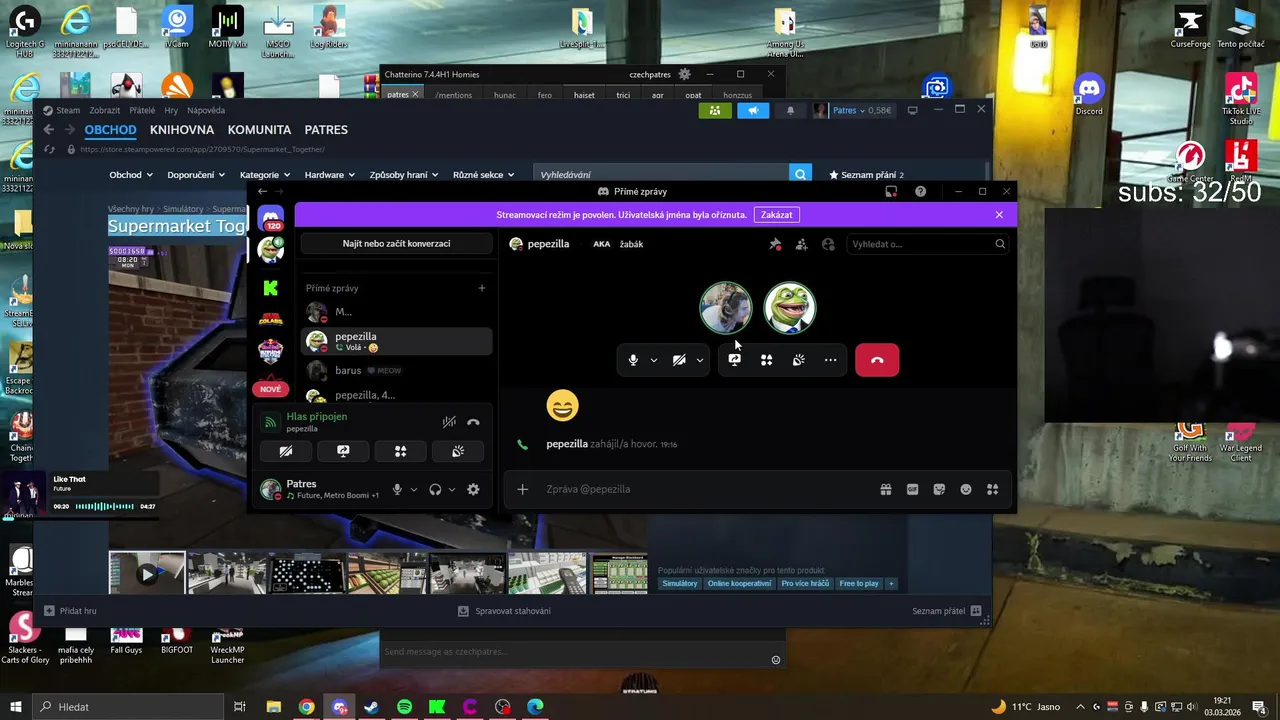Open Spravovat stahování in Steam footer

[x=504, y=610]
